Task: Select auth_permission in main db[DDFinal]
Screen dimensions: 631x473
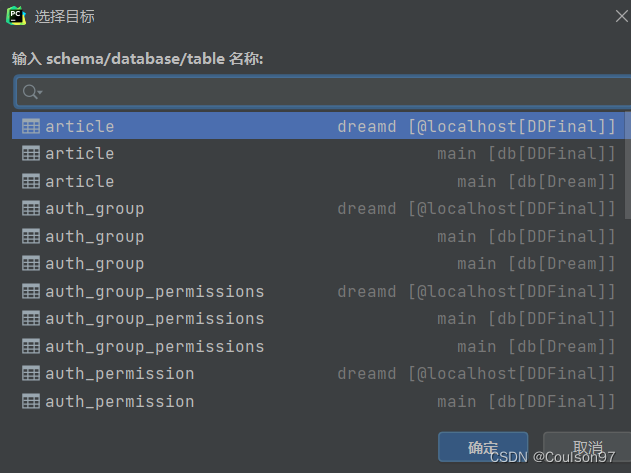Action: [319, 401]
